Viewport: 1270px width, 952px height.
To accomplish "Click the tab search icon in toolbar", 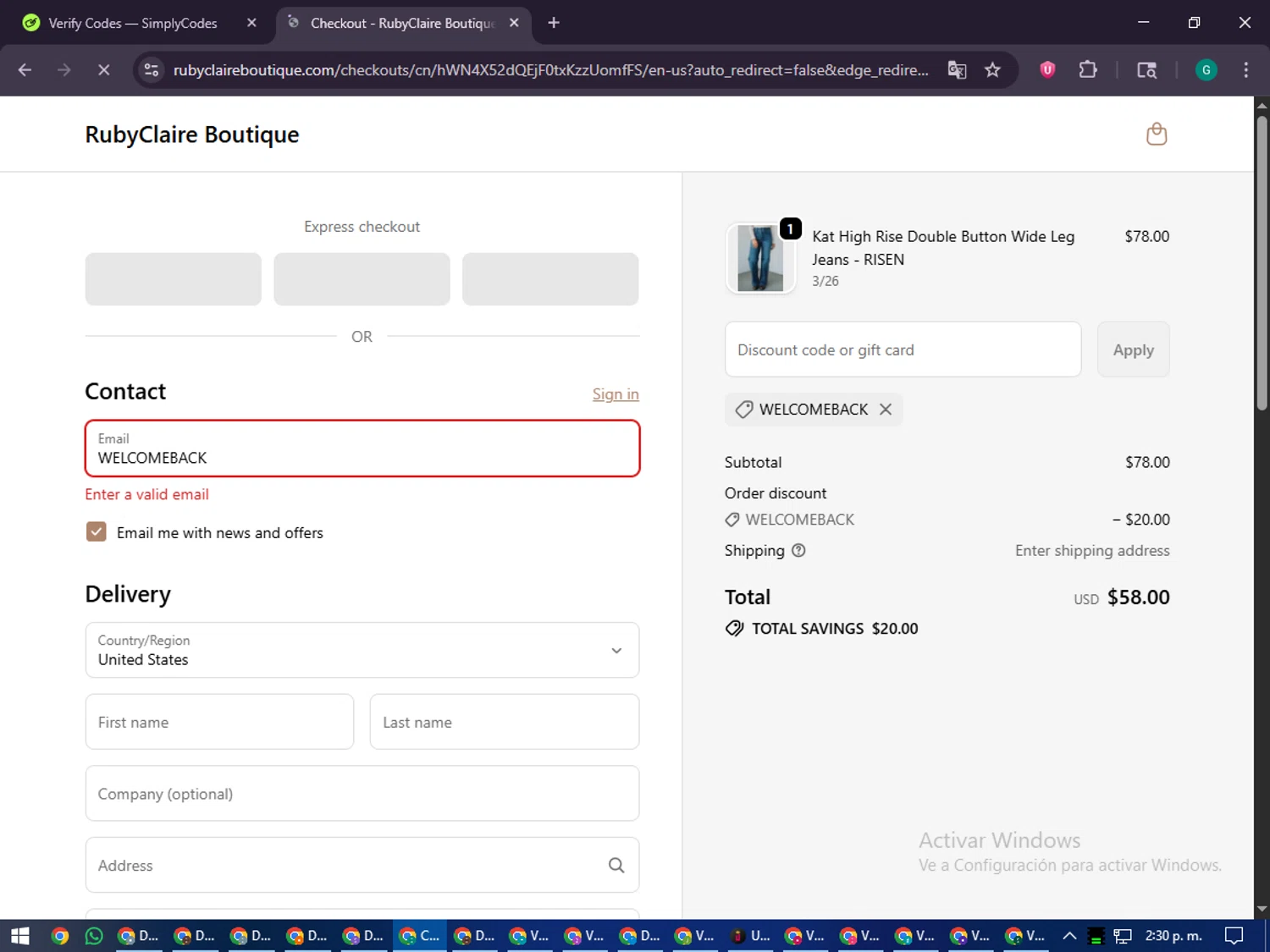I will pyautogui.click(x=1146, y=70).
